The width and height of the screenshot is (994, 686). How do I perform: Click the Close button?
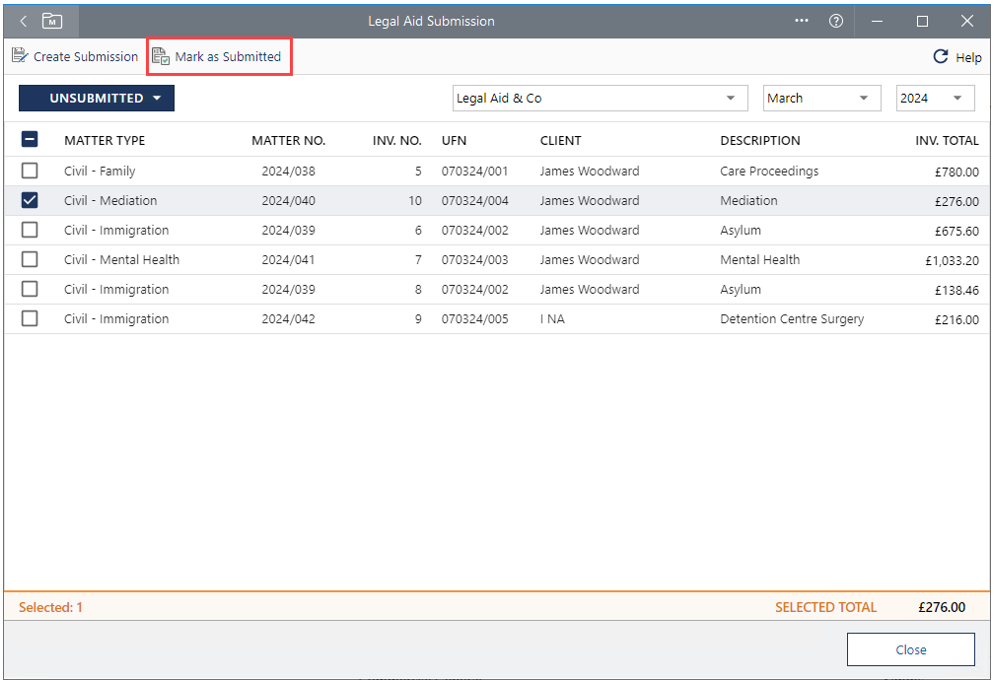pyautogui.click(x=910, y=650)
